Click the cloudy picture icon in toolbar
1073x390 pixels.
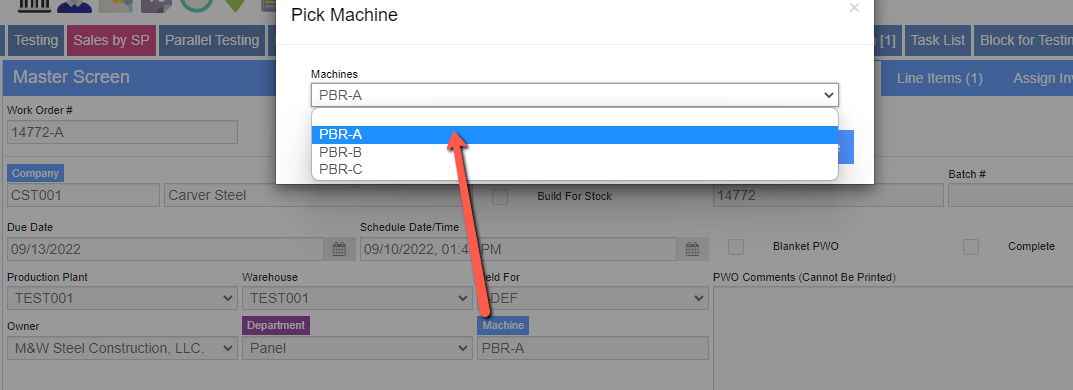point(115,6)
